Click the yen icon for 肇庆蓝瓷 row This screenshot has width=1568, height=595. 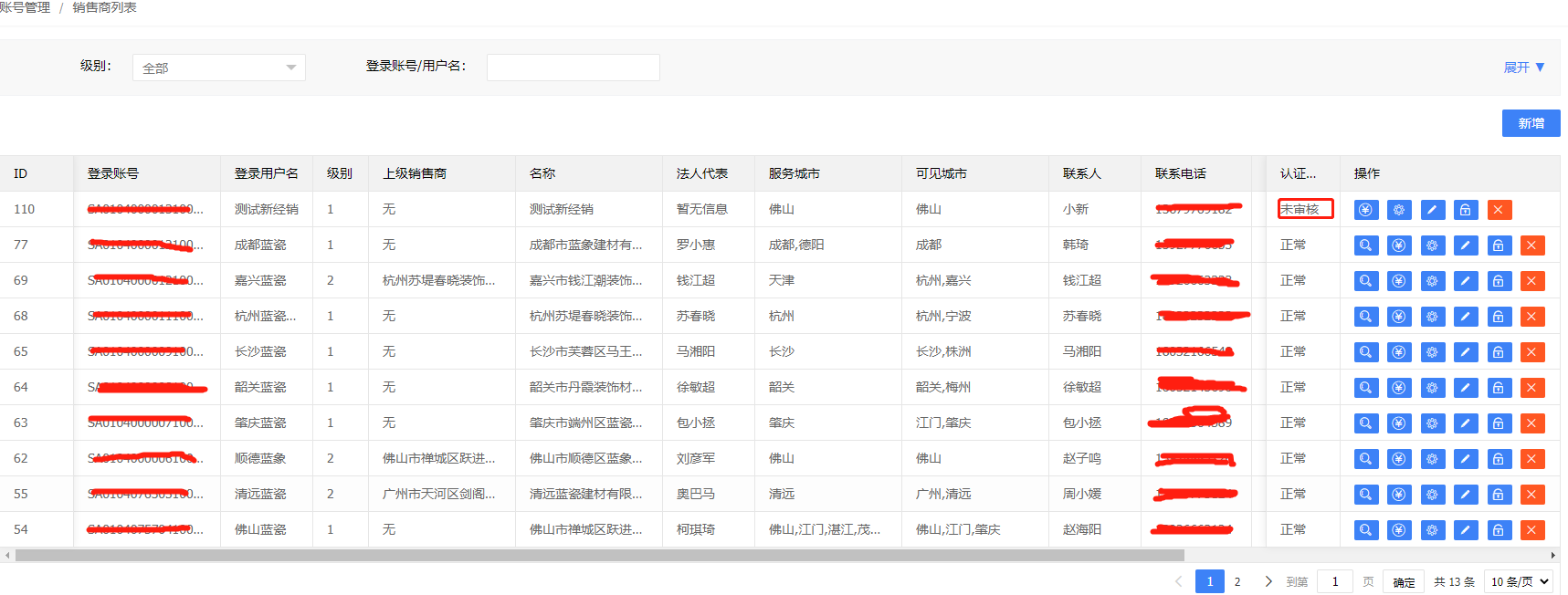click(1398, 423)
